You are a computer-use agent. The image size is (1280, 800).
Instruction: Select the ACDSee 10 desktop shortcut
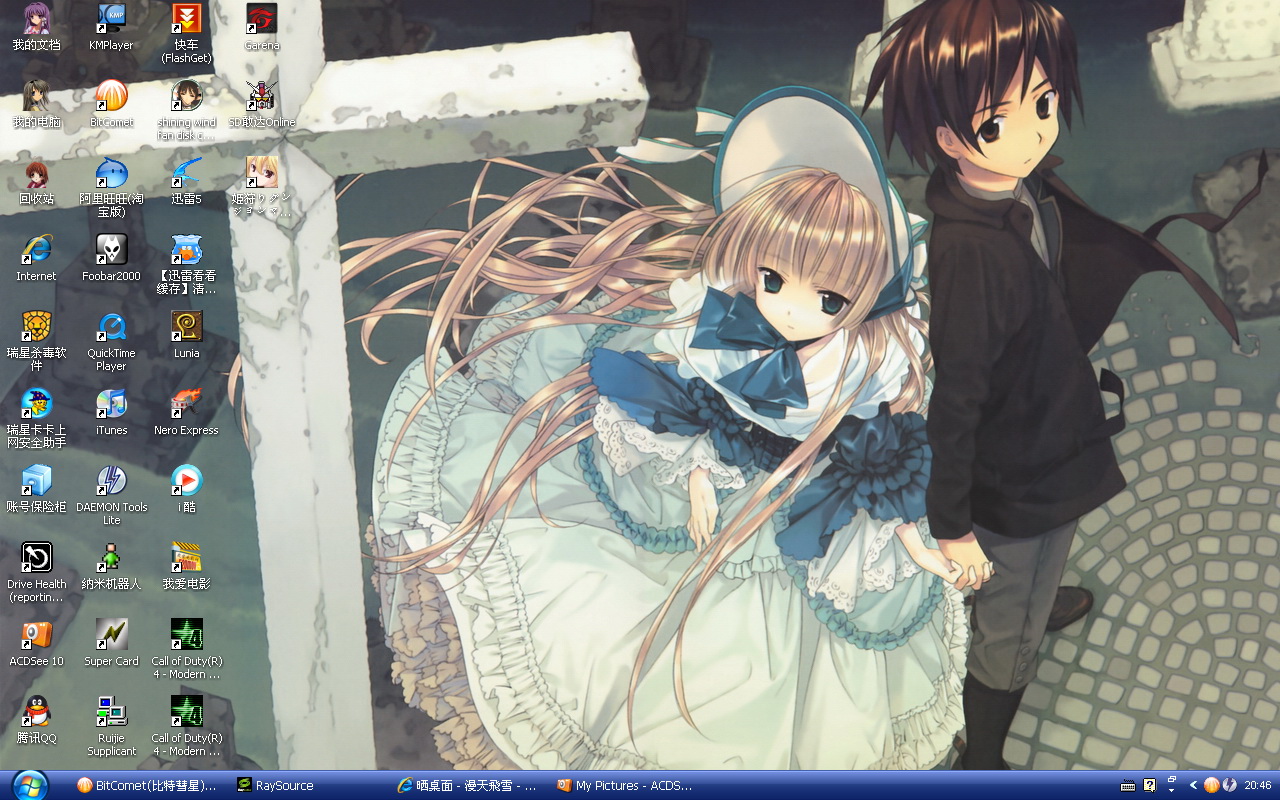(36, 643)
